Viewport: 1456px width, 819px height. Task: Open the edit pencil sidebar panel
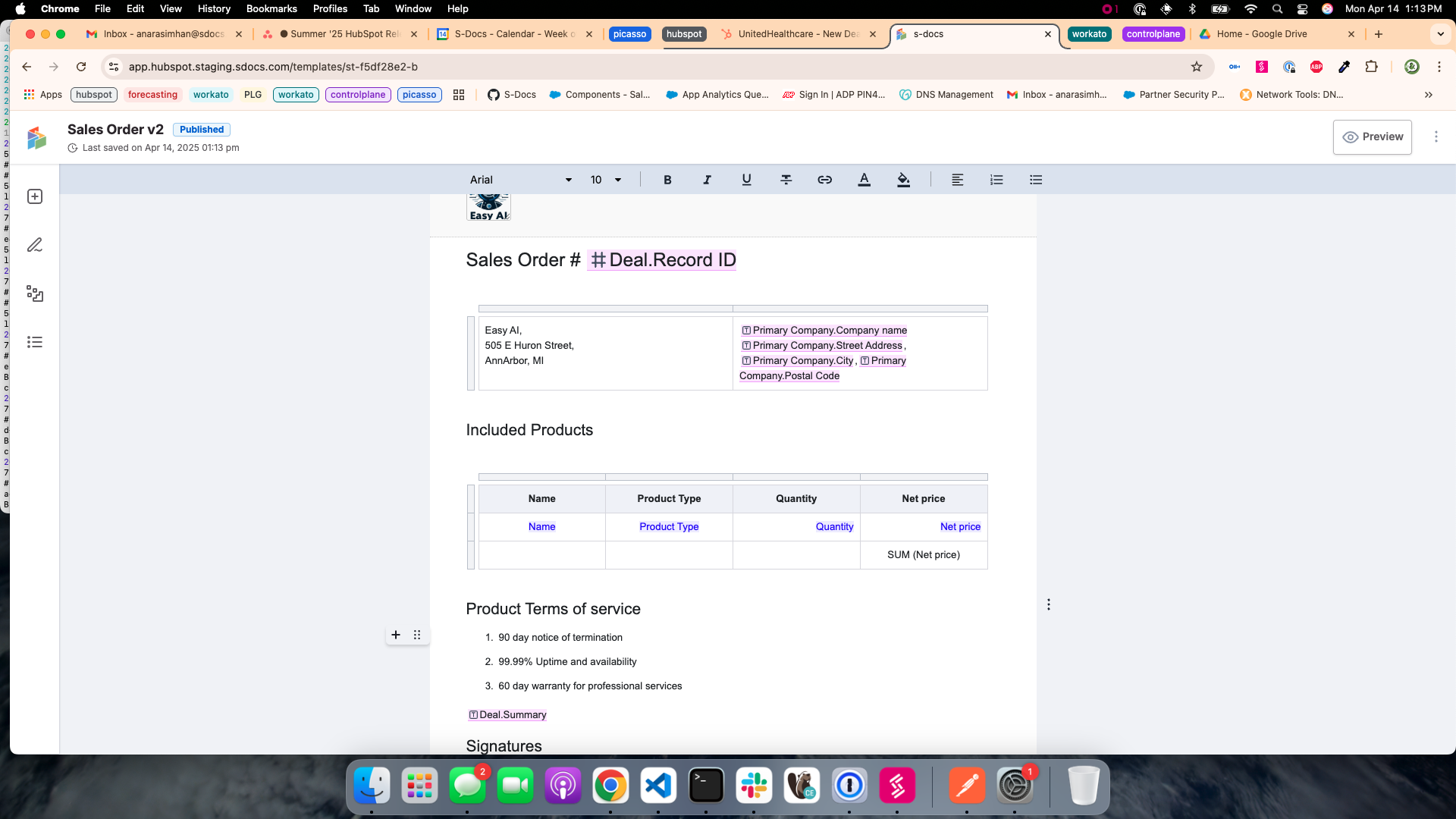35,245
